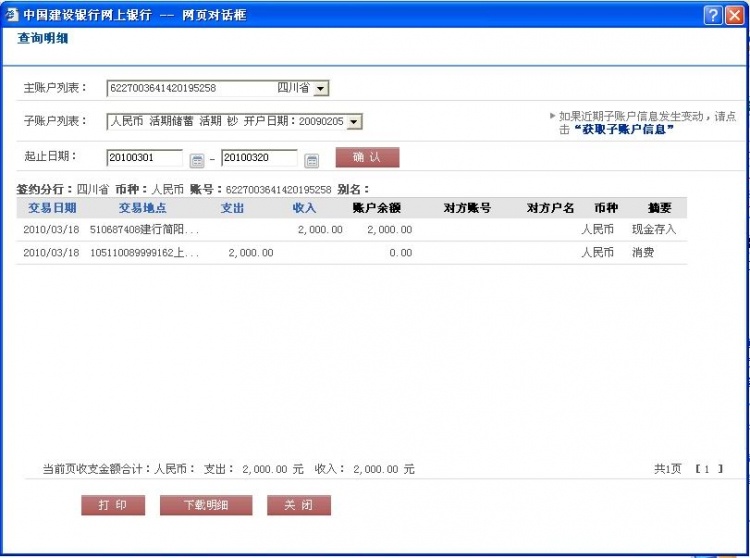This screenshot has height=558, width=750.
Task: Click the 打印 print button
Action: (x=113, y=505)
